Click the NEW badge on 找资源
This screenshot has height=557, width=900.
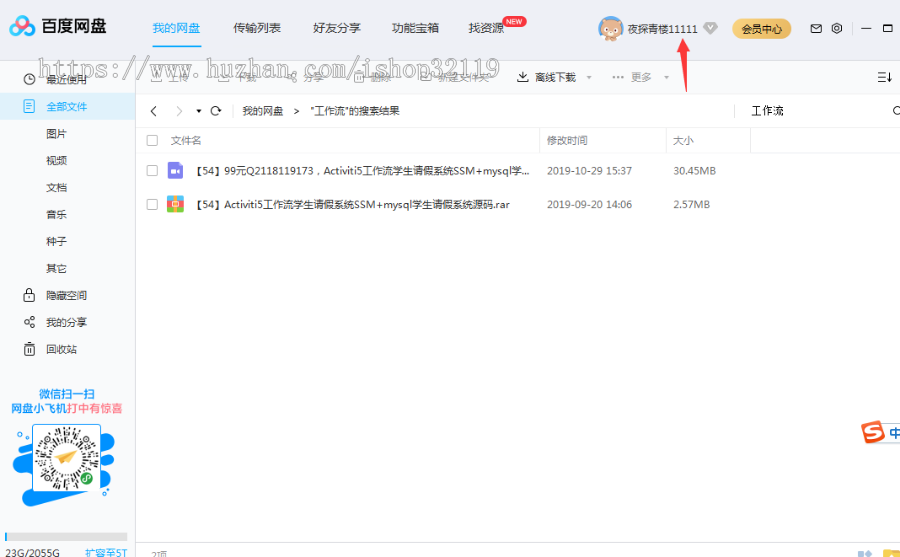[514, 22]
